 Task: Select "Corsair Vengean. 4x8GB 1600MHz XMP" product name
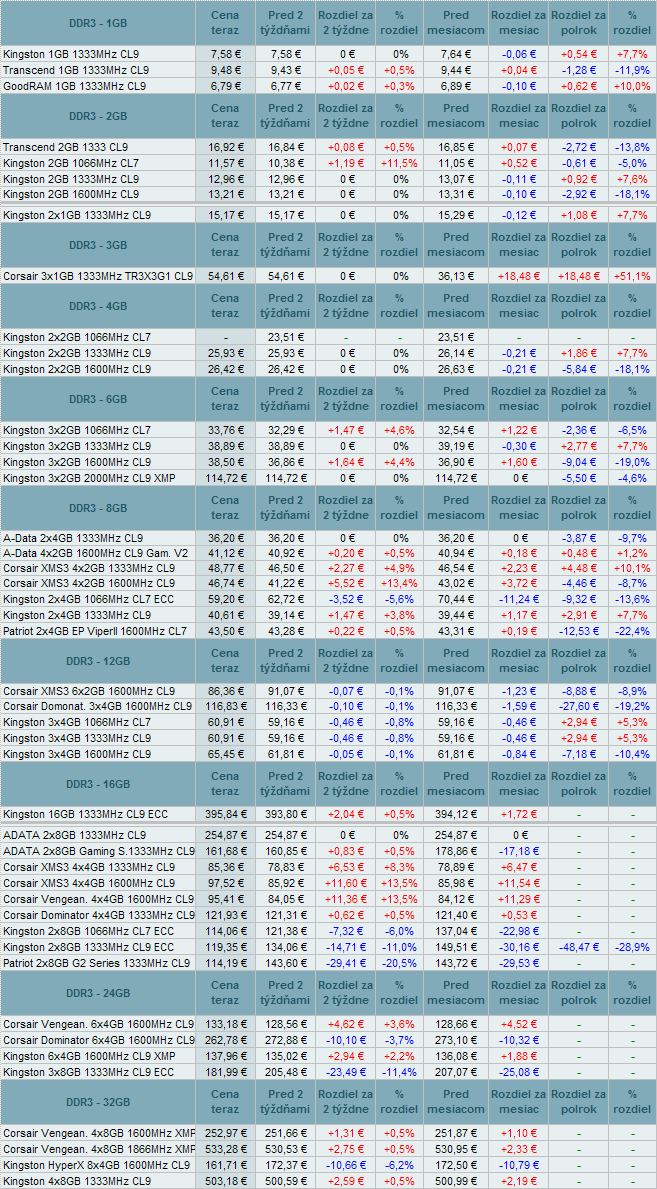coord(98,1133)
